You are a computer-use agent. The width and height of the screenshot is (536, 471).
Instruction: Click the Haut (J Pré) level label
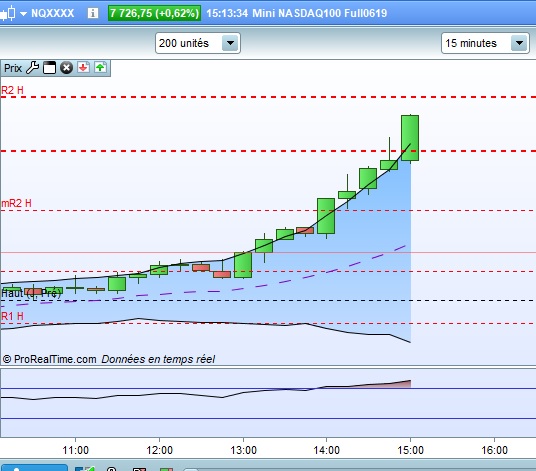coord(31,293)
